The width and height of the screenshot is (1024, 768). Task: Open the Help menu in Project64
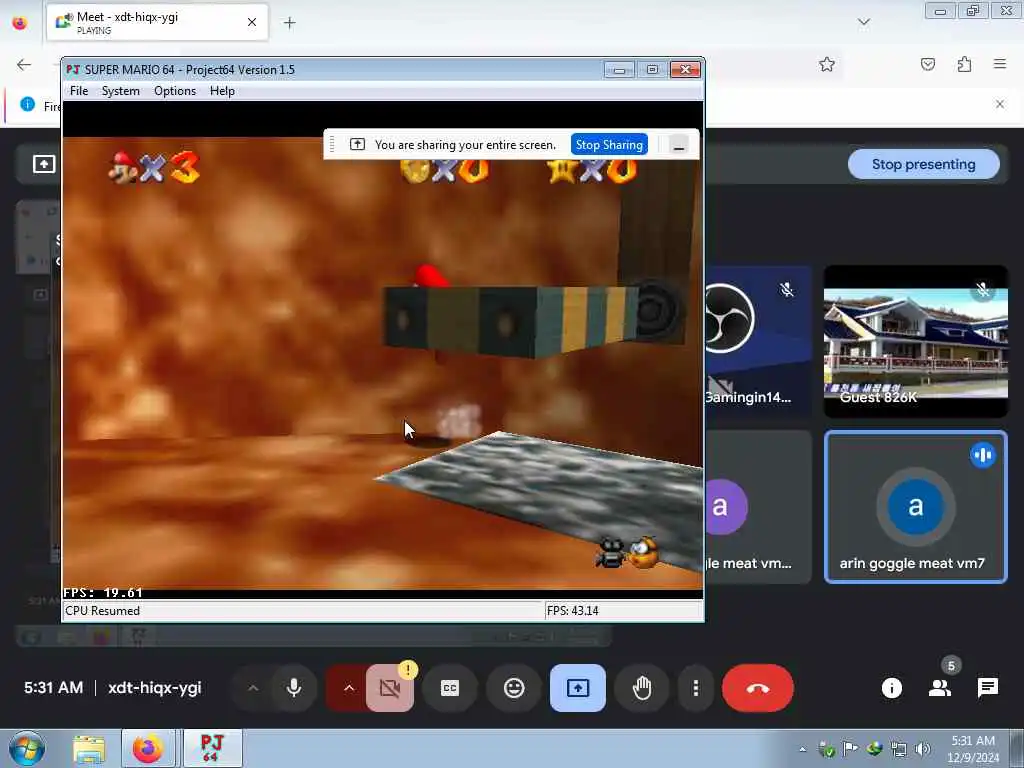coord(222,91)
